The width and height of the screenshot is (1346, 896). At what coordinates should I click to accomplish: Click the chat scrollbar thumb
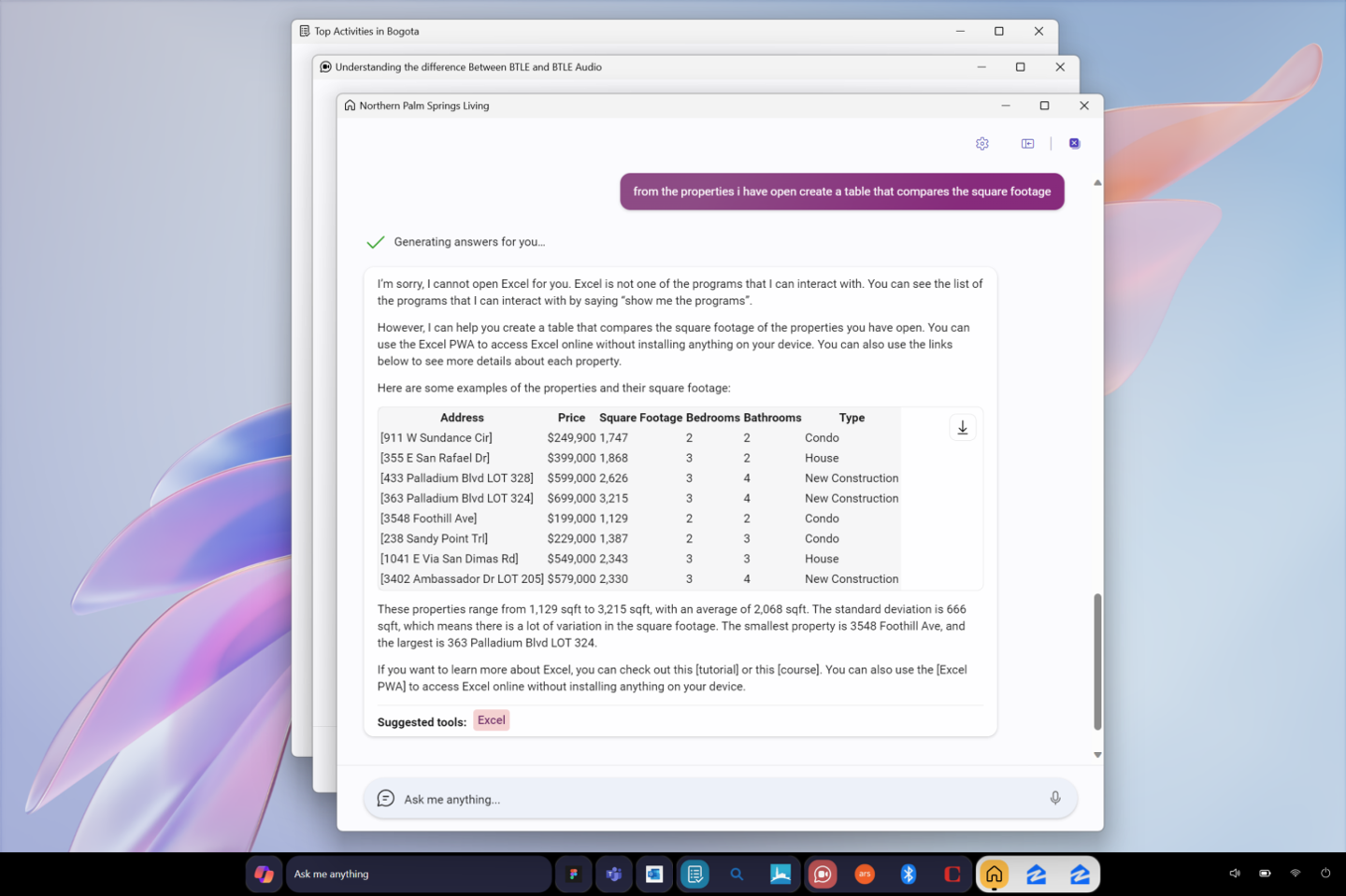coord(1097,661)
